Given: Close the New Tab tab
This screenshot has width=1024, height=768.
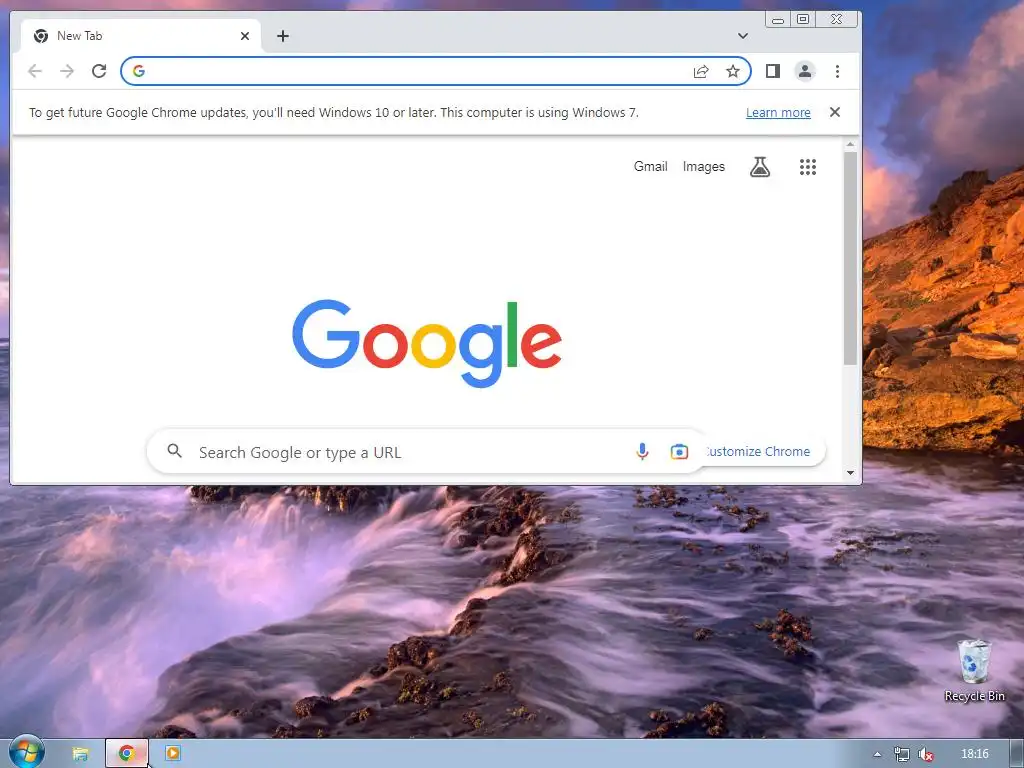Looking at the screenshot, I should coord(245,36).
